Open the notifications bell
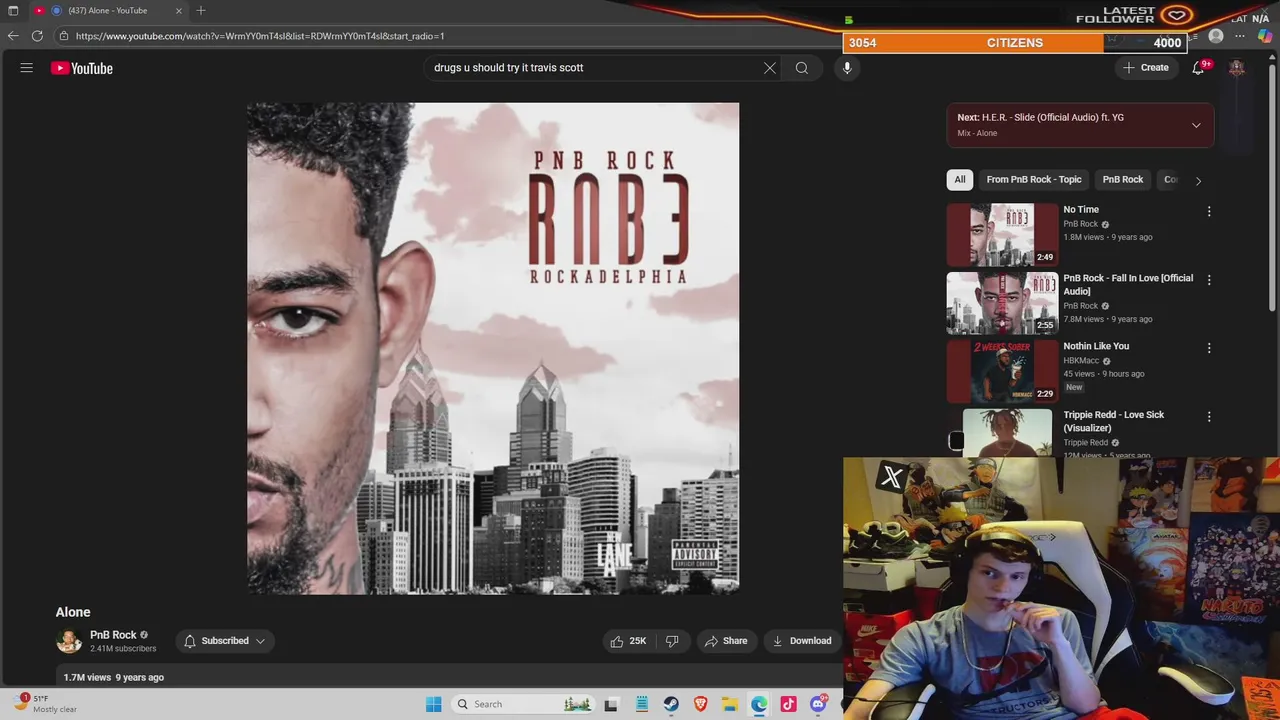 coord(1198,68)
